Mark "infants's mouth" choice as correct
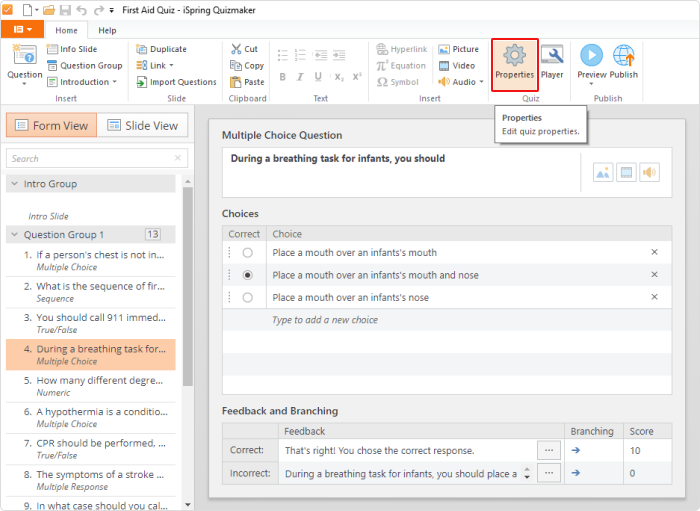This screenshot has height=511, width=700. point(247,253)
